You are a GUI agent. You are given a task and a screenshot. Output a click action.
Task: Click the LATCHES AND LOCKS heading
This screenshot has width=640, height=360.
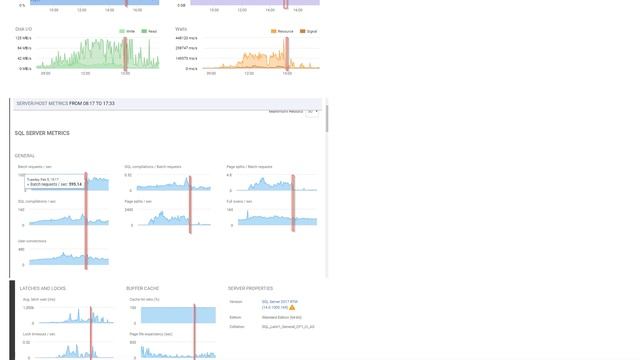pos(42,288)
